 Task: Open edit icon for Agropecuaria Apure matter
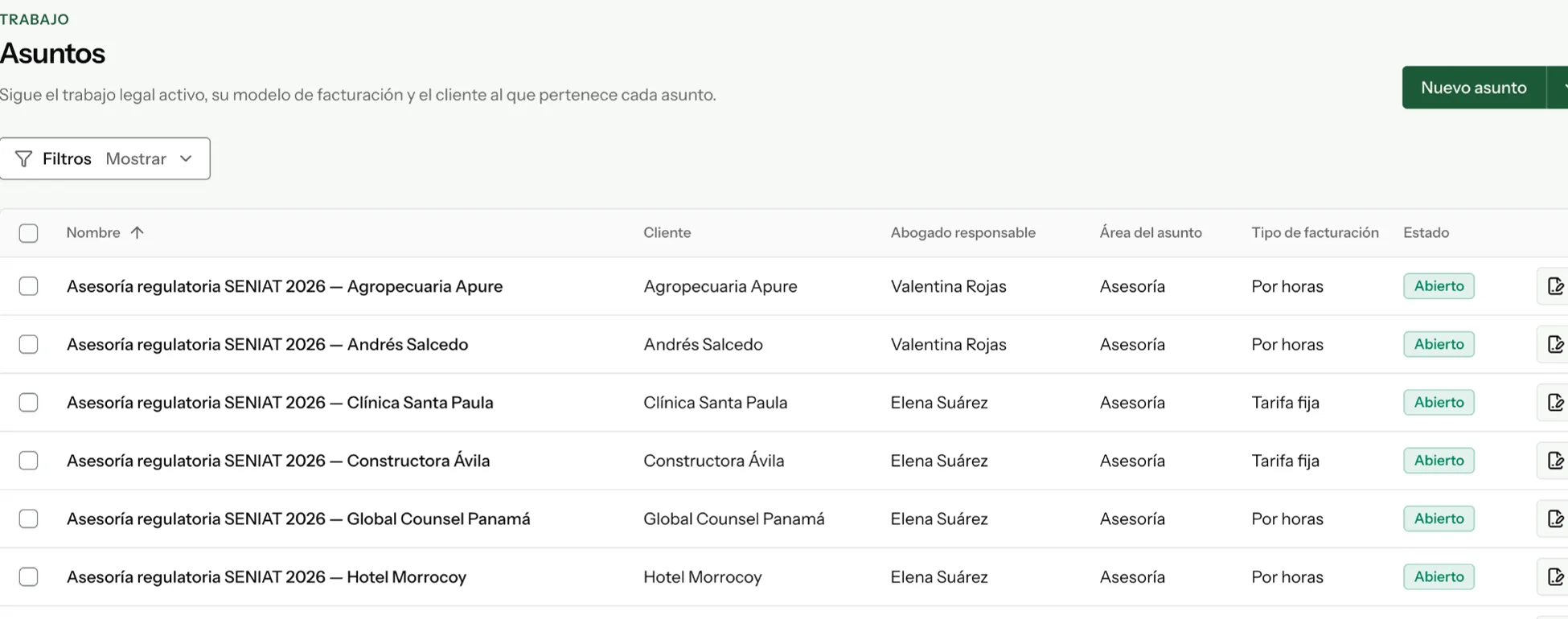tap(1554, 286)
